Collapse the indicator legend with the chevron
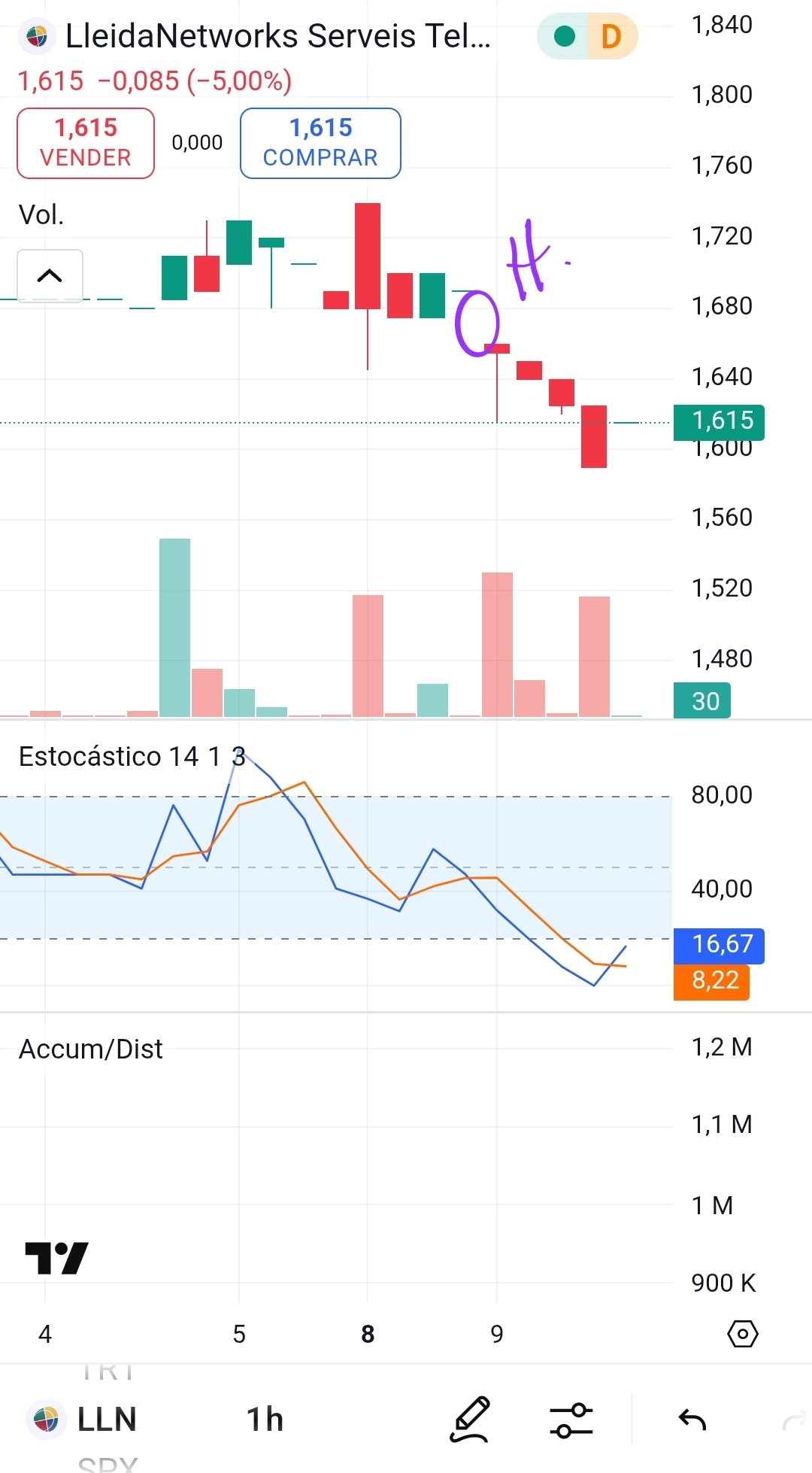 [x=50, y=275]
